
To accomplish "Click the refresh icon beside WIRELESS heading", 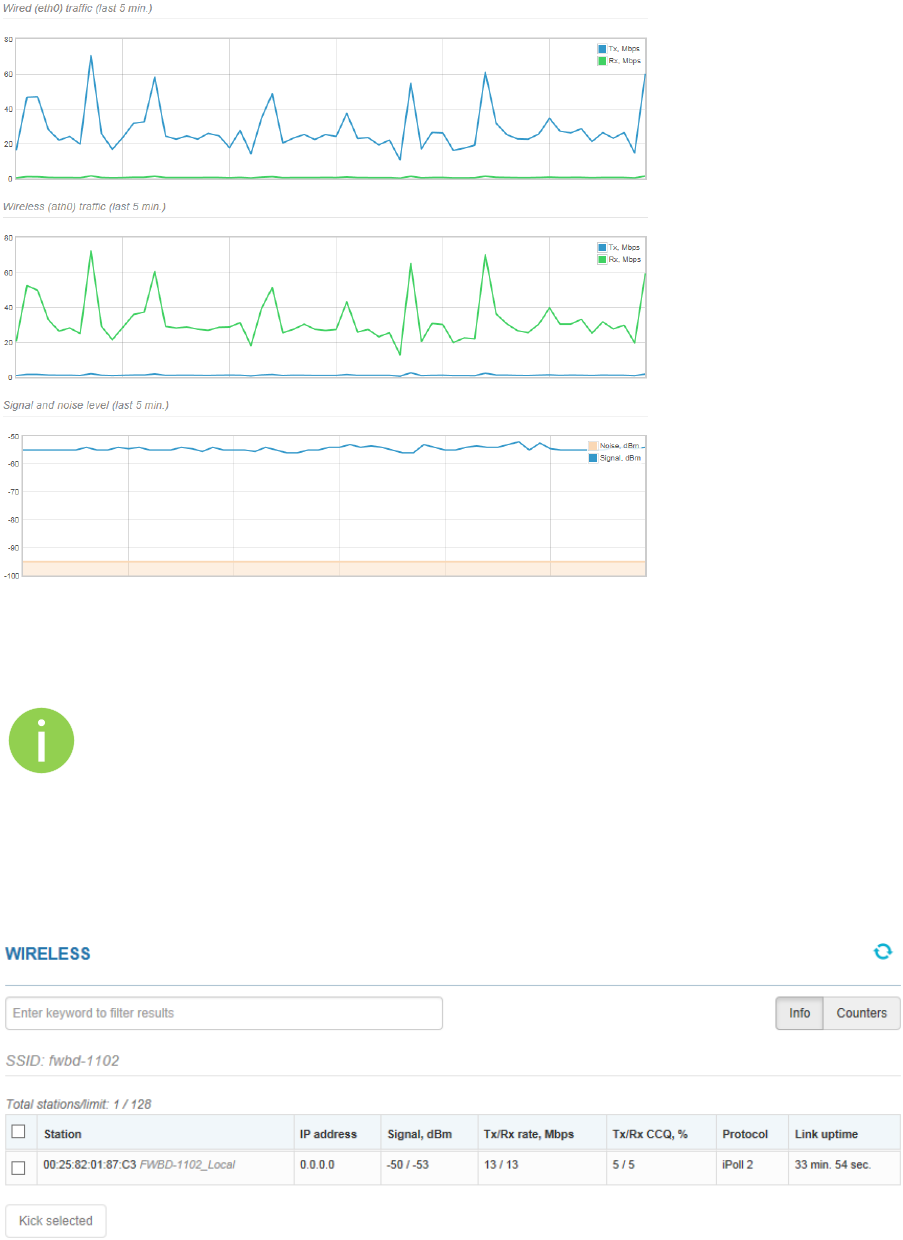I will tap(882, 952).
